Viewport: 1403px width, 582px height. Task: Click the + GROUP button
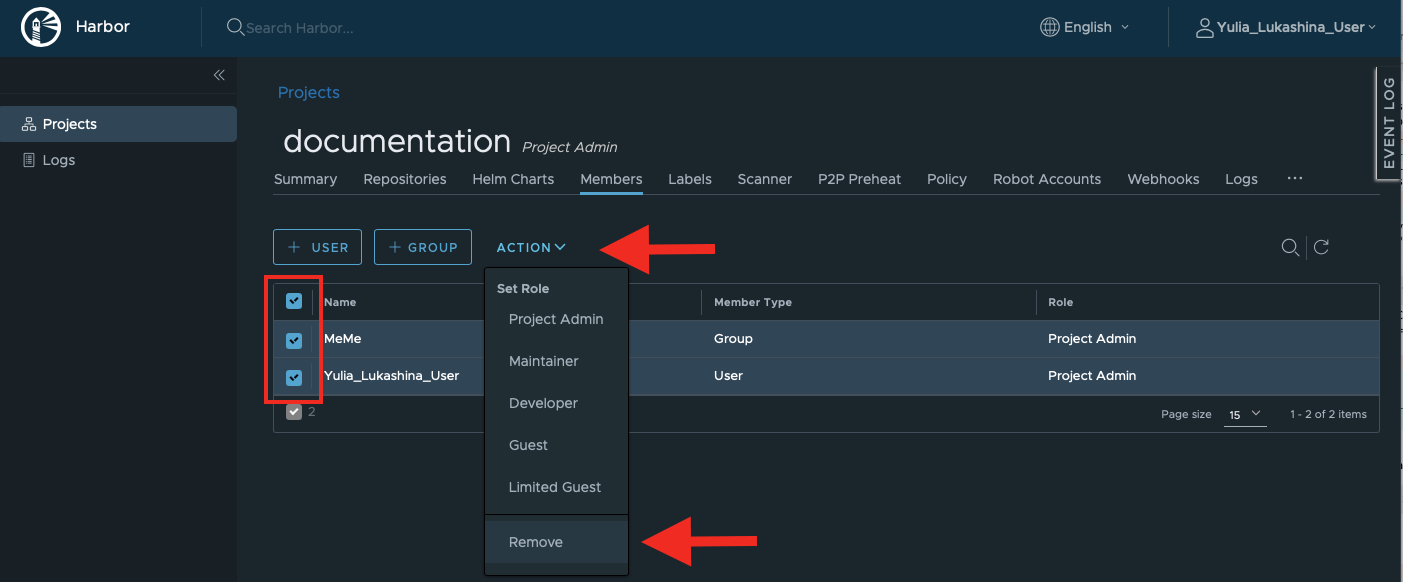(x=423, y=247)
